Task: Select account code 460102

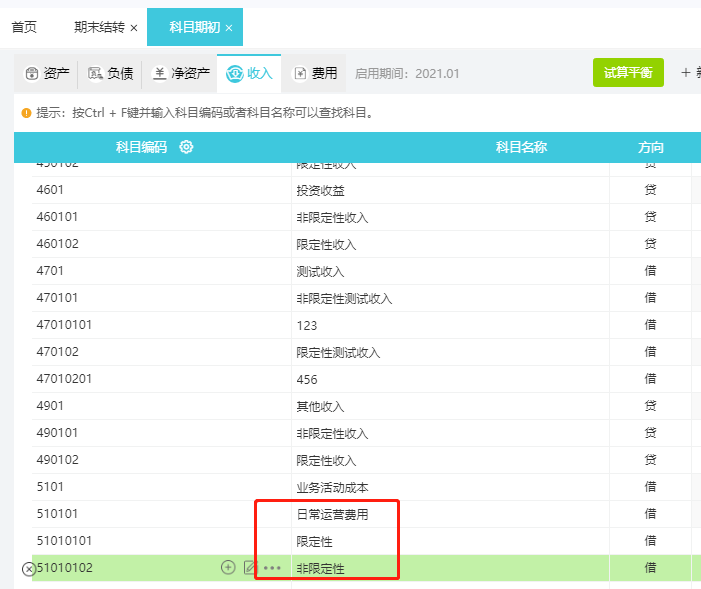Action: (x=58, y=244)
